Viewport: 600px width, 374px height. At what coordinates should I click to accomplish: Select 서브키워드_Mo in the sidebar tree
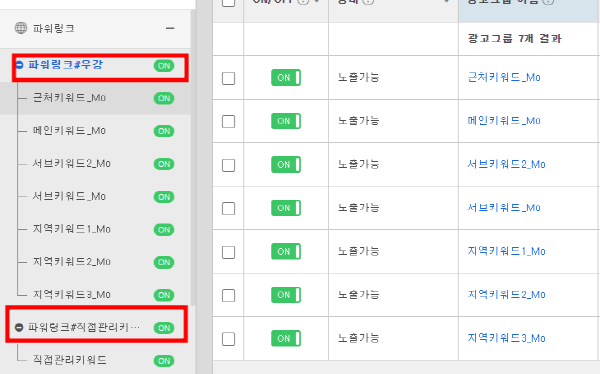pos(69,196)
